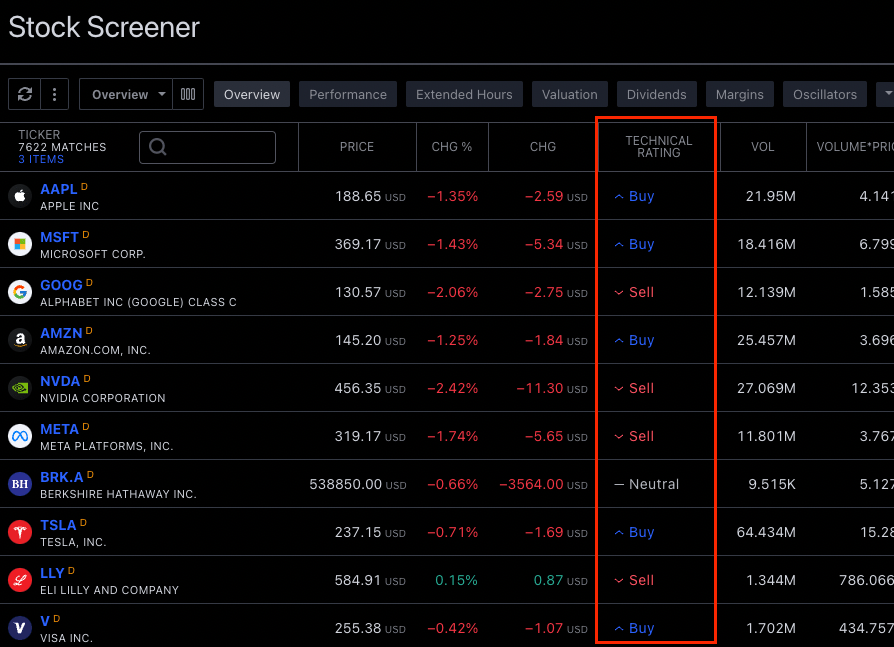Click the Amazon logo icon
This screenshot has height=647, width=894.
tap(20, 340)
